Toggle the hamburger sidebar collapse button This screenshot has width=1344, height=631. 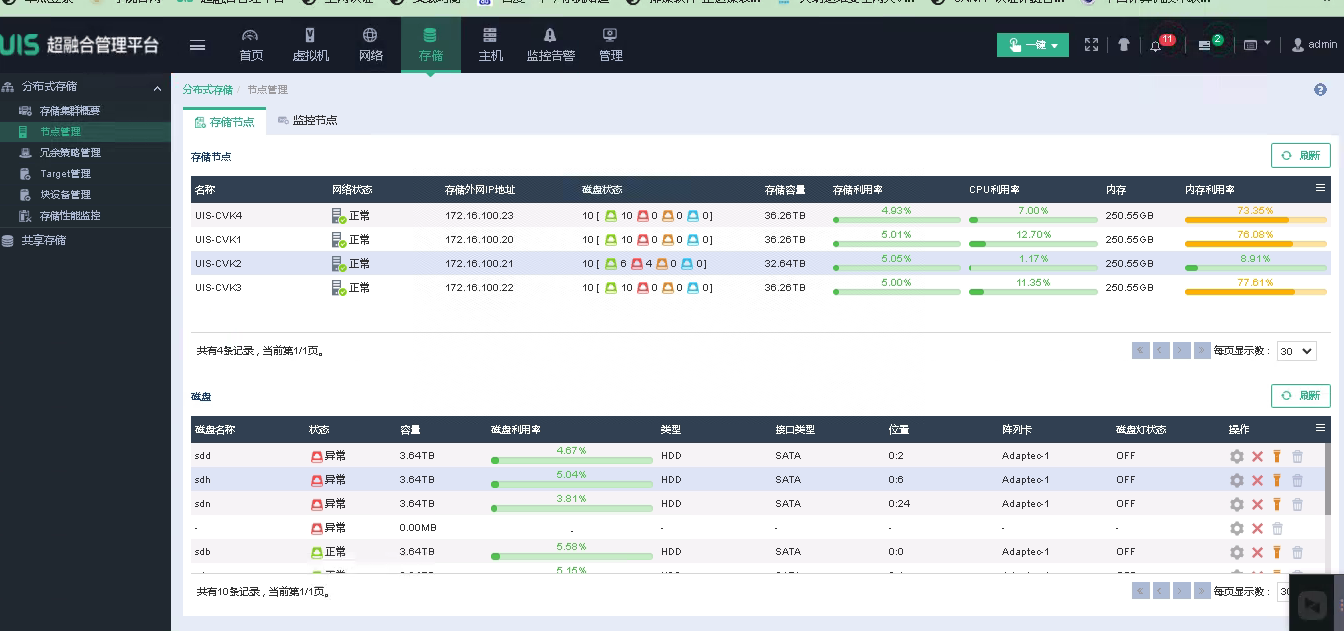(x=197, y=45)
